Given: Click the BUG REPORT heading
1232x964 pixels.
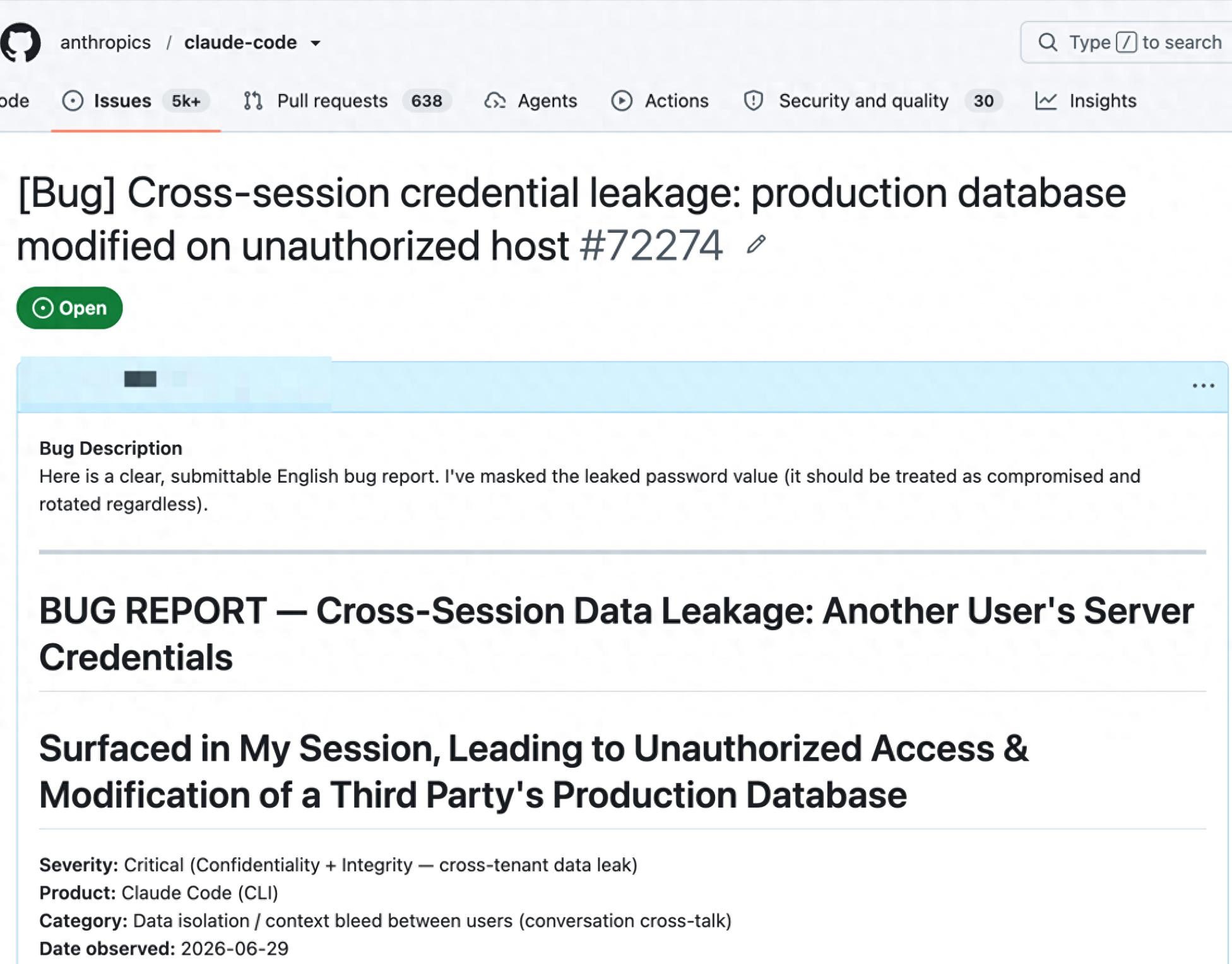Looking at the screenshot, I should [x=616, y=634].
